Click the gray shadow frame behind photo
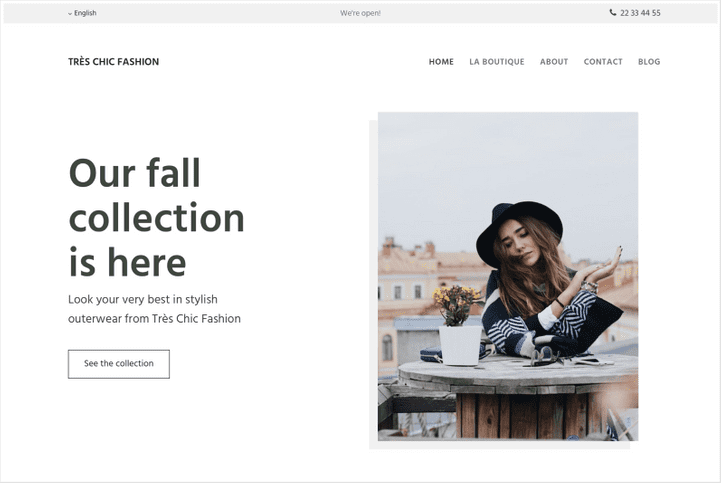The image size is (721, 483). 373,285
